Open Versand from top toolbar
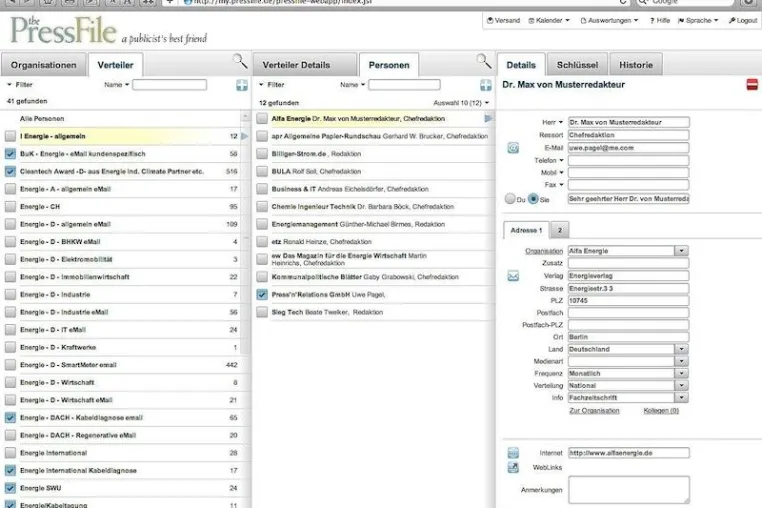Viewport: 762px width, 508px height. [503, 20]
